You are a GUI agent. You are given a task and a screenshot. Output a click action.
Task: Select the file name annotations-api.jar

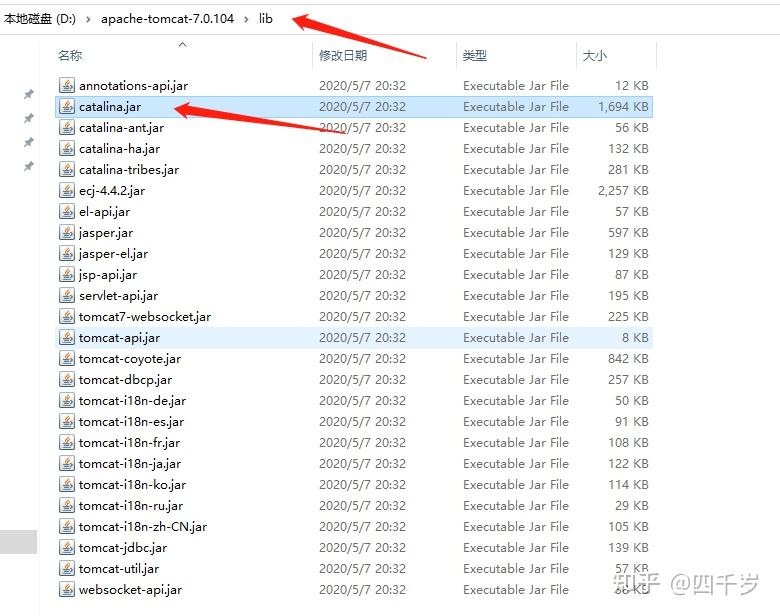(133, 86)
